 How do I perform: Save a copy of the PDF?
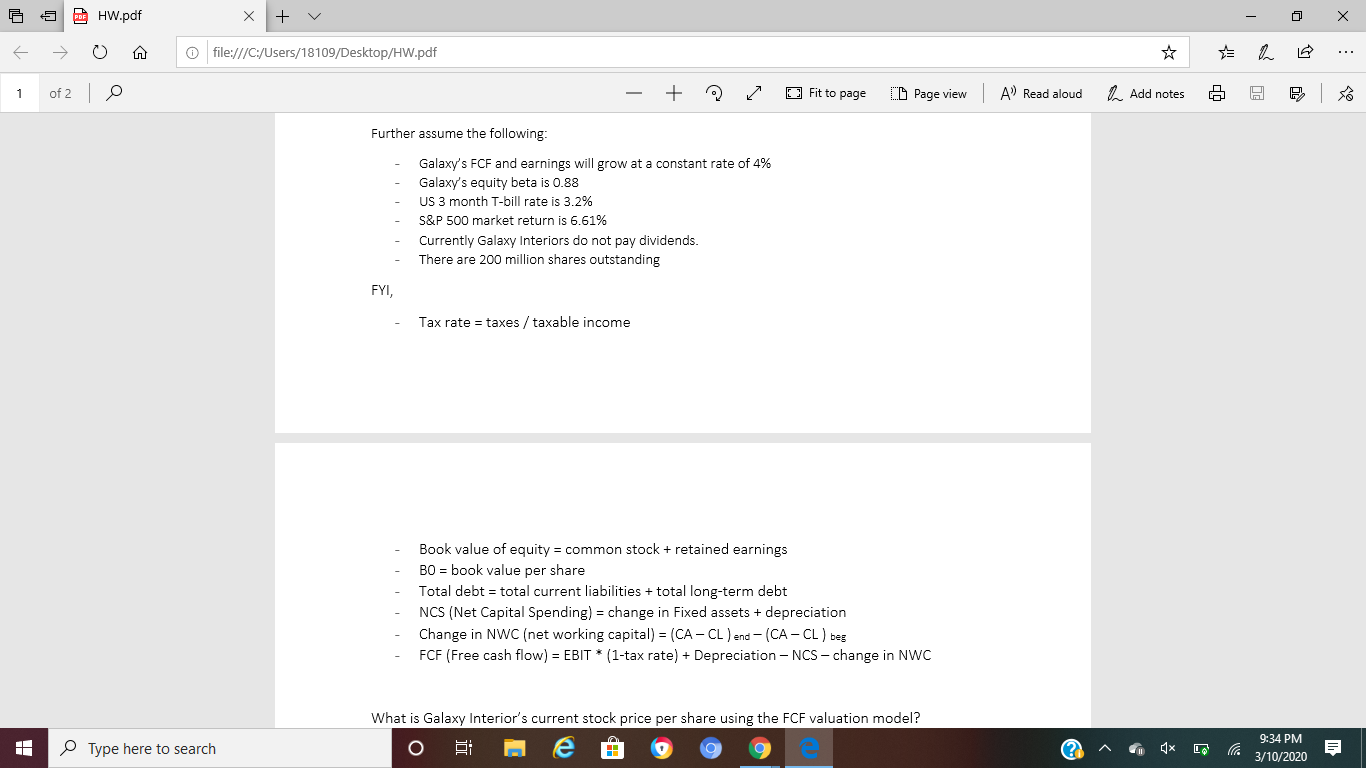pos(1256,92)
